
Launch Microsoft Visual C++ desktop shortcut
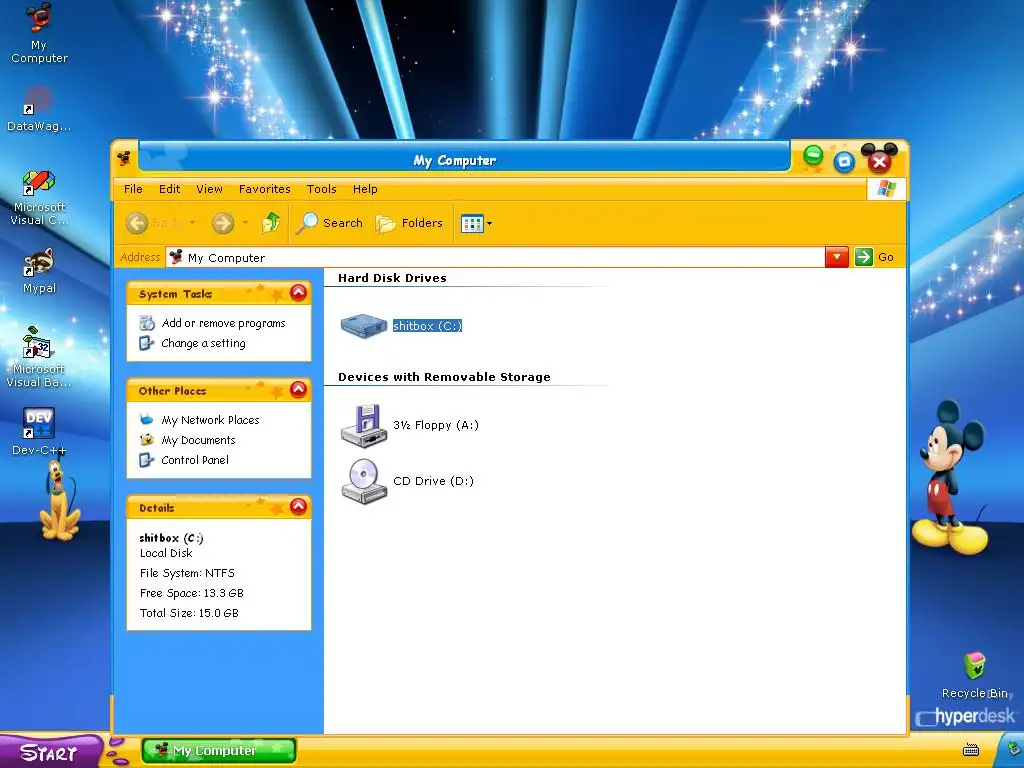(39, 198)
